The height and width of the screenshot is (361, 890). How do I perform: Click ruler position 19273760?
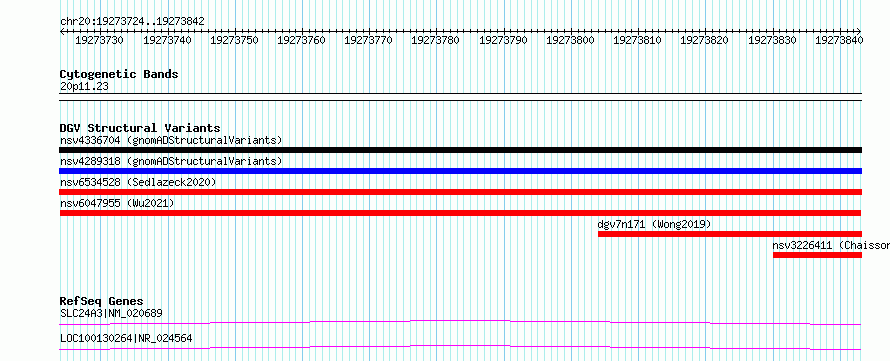point(301,40)
